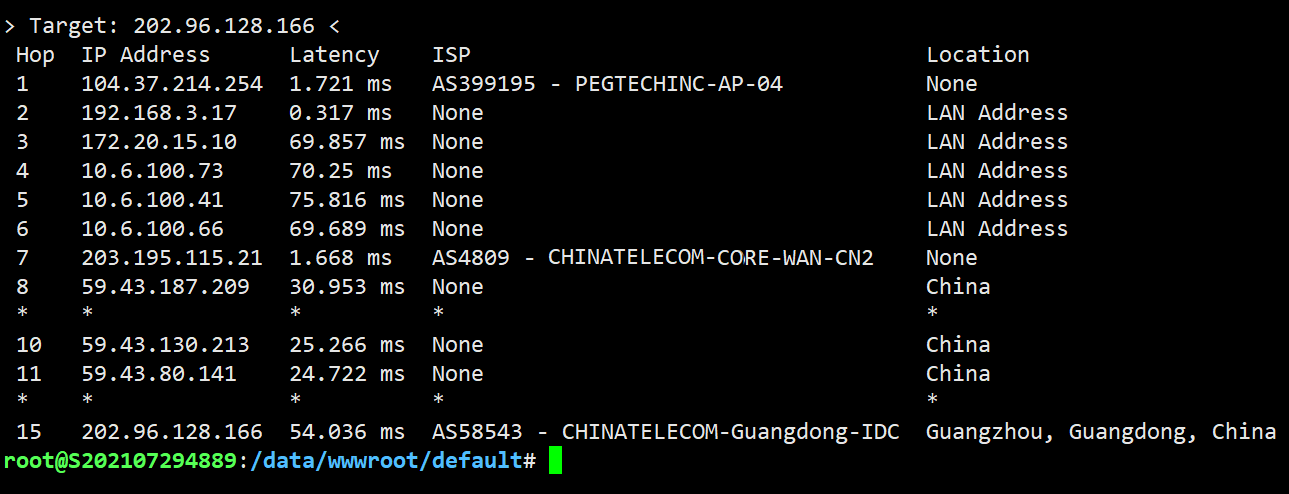Click latency value 69.857 ms
Image resolution: width=1289 pixels, height=494 pixels.
347,142
